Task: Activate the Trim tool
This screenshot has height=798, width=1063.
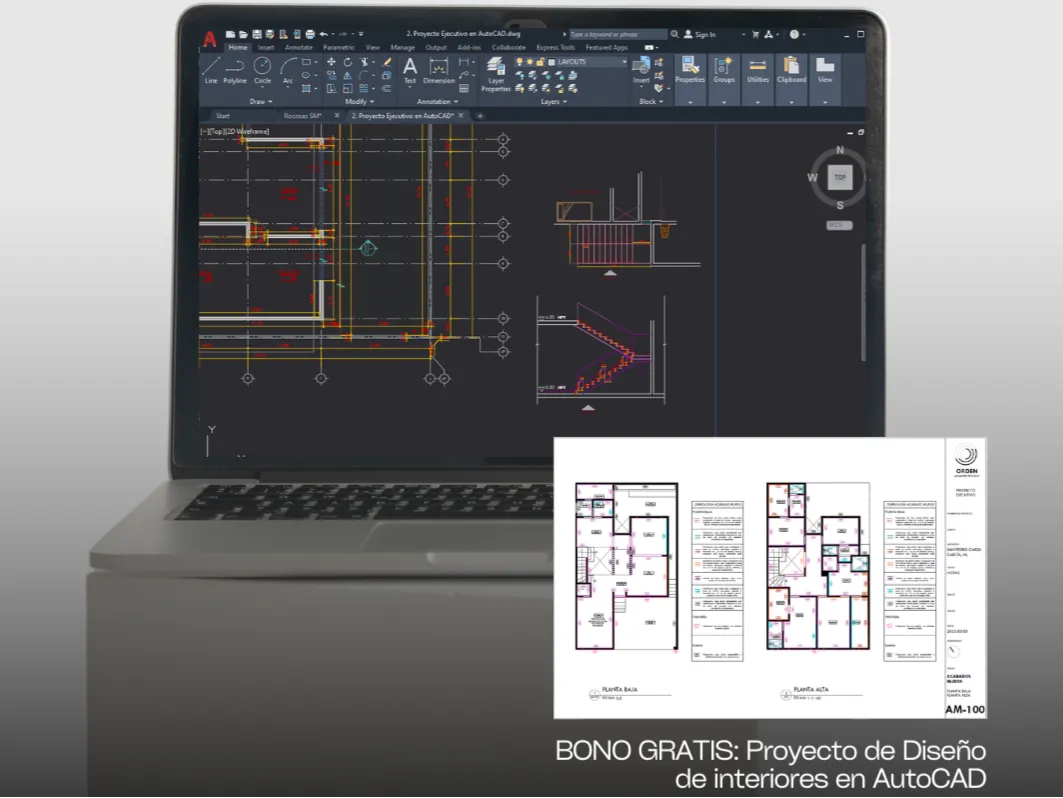Action: [365, 62]
